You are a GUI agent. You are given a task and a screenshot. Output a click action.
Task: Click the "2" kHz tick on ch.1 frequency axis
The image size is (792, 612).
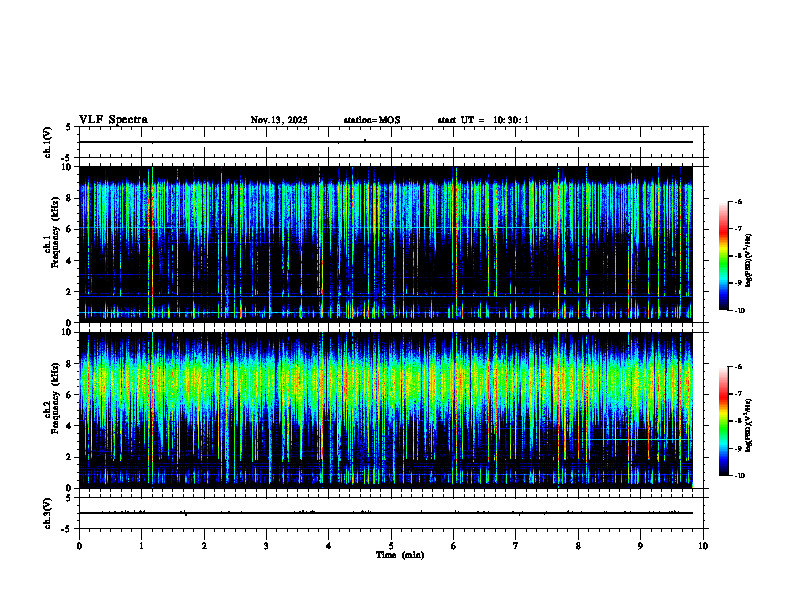(x=69, y=291)
